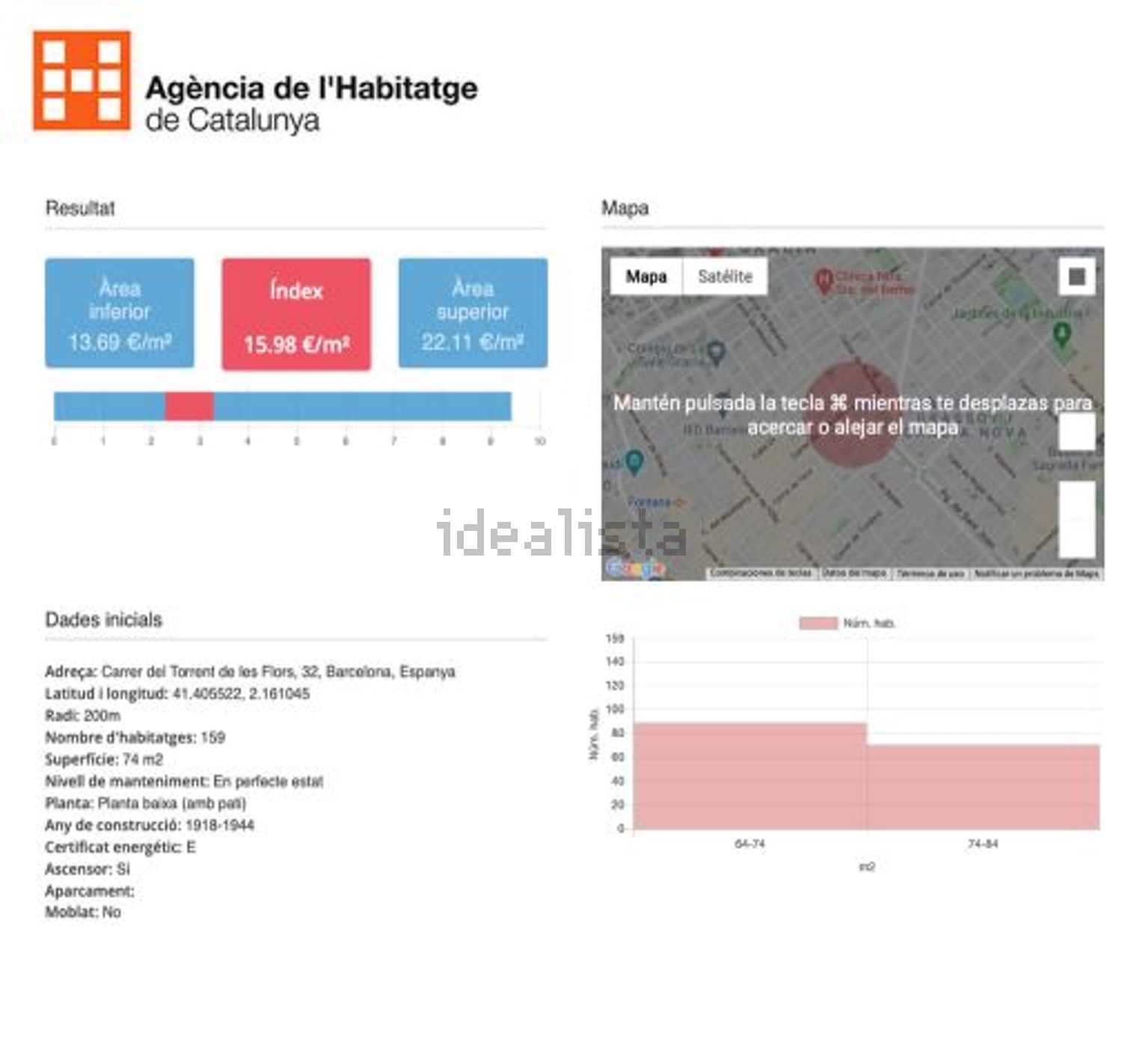Open the Àrea superior 22.11 €/m² card

(x=473, y=313)
